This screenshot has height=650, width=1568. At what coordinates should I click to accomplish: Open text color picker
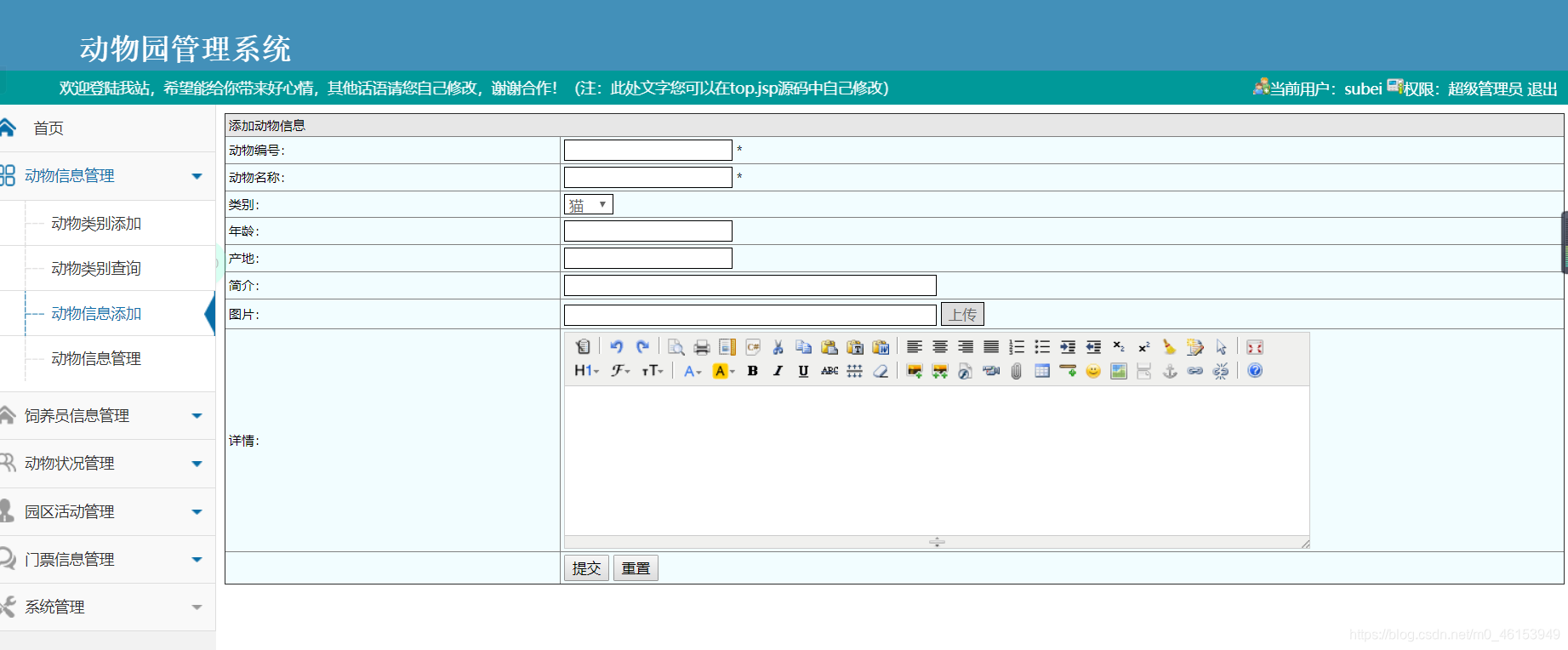[693, 371]
